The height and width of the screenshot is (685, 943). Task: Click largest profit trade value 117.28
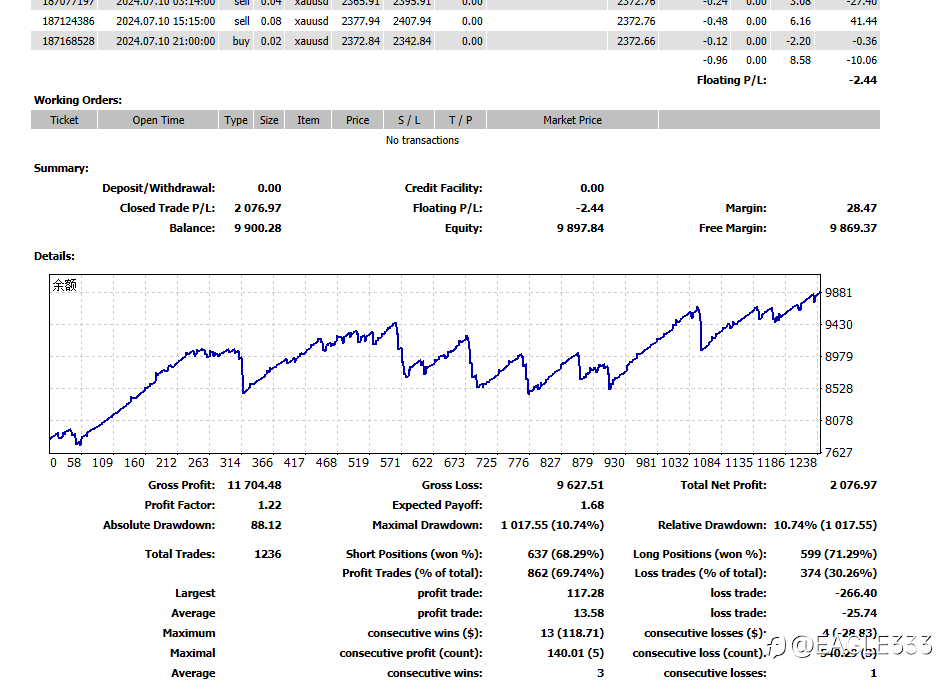(x=585, y=593)
